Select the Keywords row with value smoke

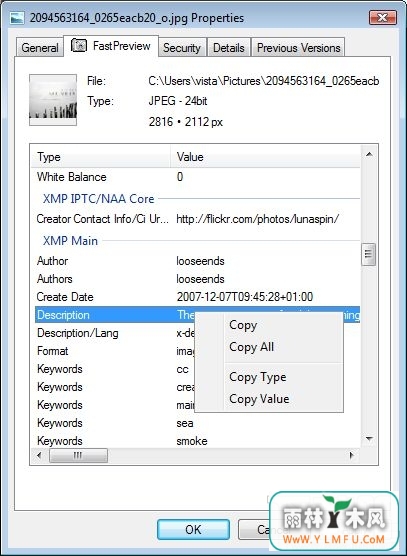tap(197, 441)
